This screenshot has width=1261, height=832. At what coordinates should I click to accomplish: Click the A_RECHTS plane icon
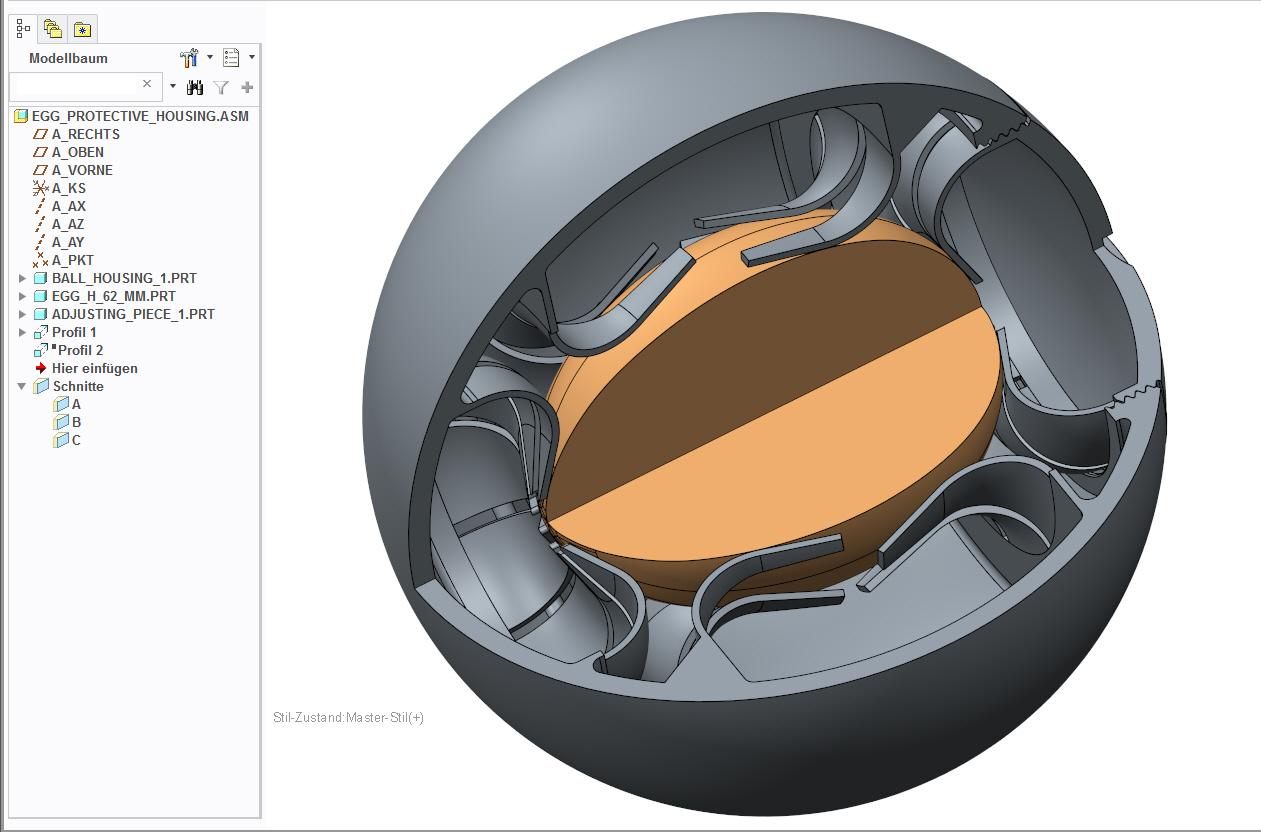[41, 134]
